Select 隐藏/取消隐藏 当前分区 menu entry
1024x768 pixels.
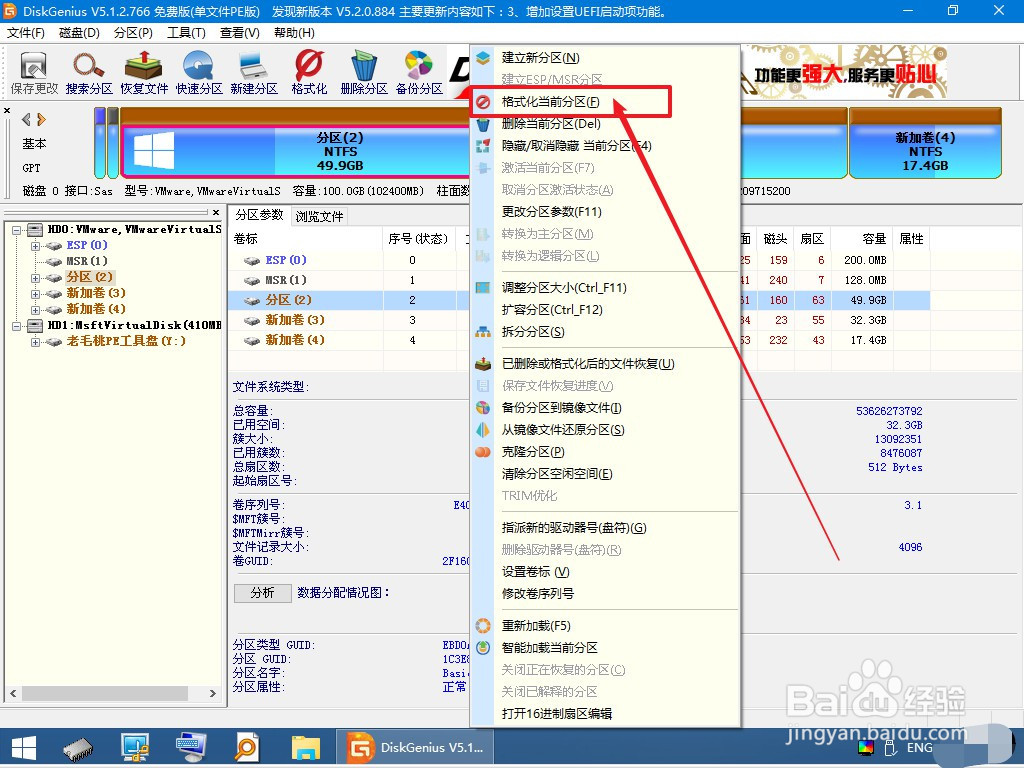[x=605, y=146]
